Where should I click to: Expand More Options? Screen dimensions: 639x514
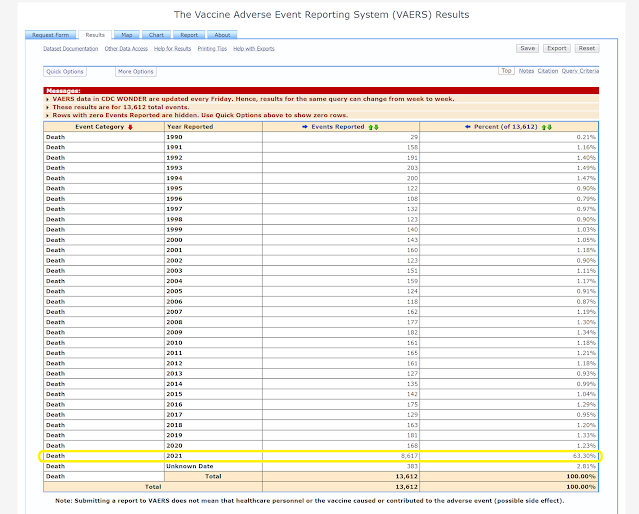[136, 72]
